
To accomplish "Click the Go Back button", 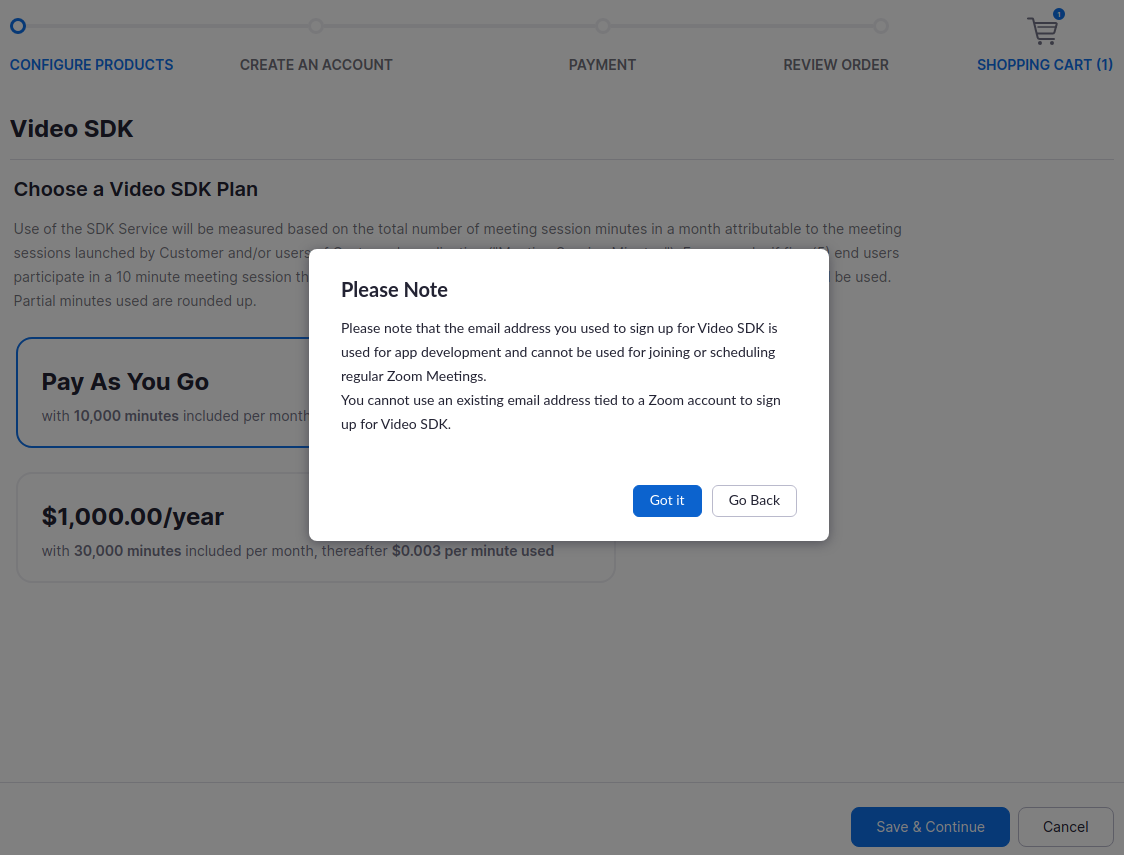I will [x=753, y=500].
